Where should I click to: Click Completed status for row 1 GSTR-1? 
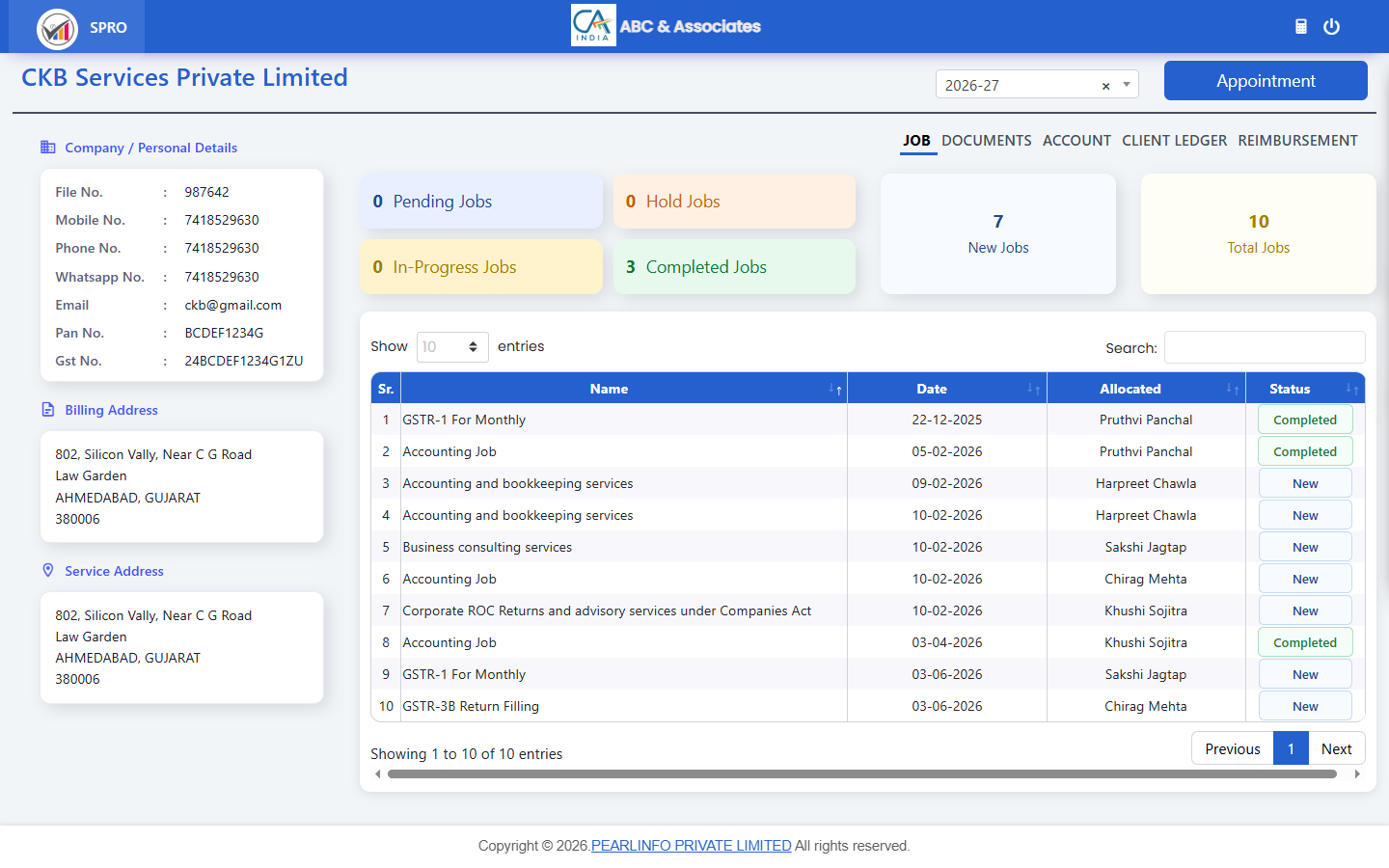tap(1305, 420)
